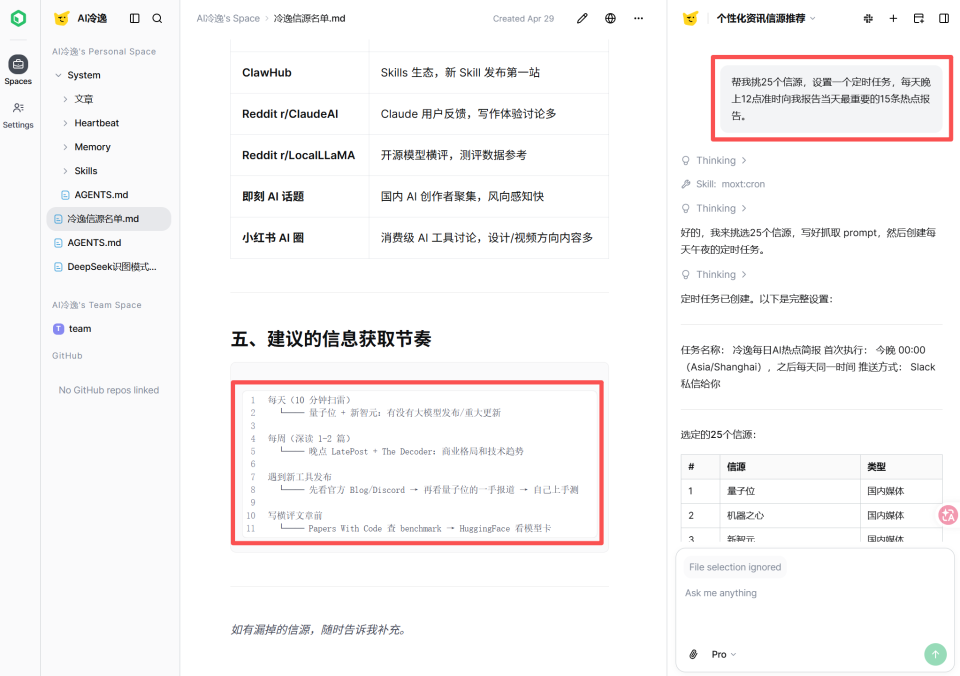Image resolution: width=960 pixels, height=676 pixels.
Task: Click the green hexagon app logo
Action: (x=18, y=18)
